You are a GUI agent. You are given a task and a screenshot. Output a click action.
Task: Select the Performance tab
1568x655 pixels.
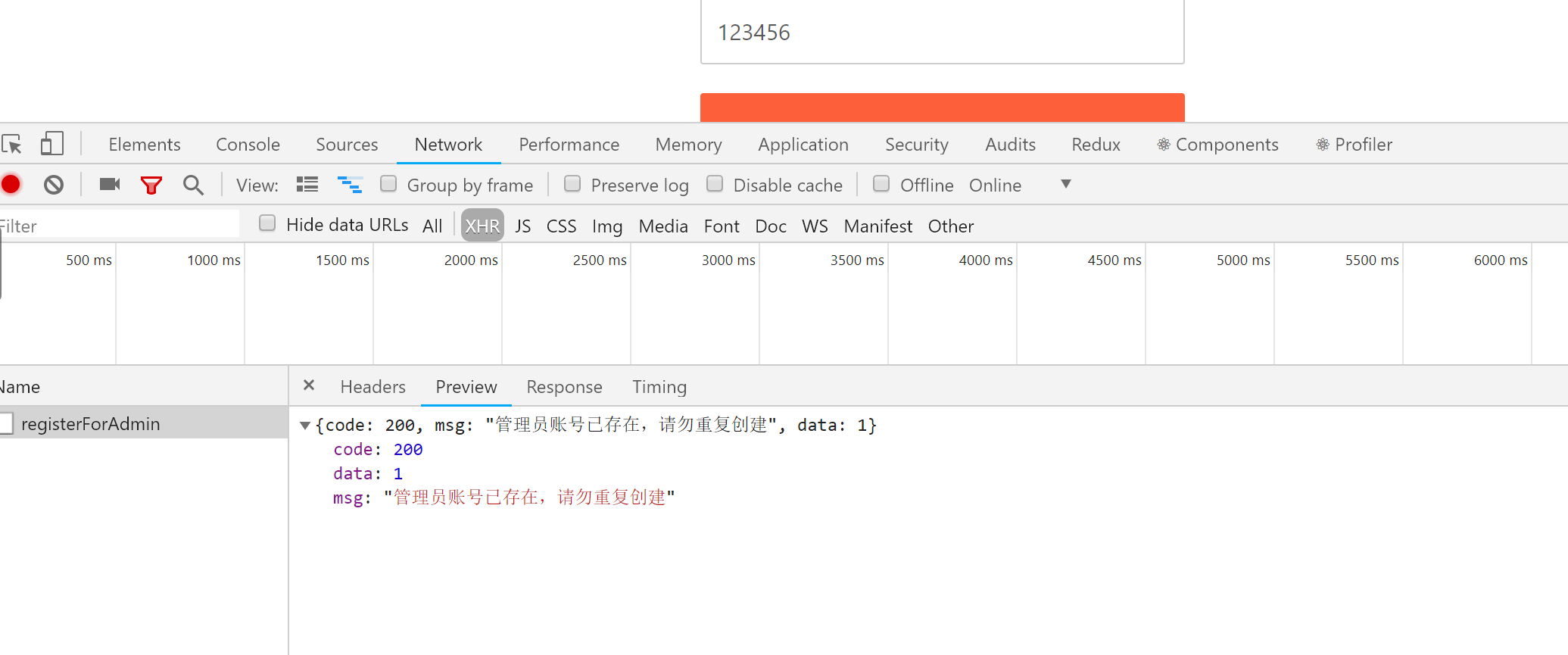[x=569, y=145]
